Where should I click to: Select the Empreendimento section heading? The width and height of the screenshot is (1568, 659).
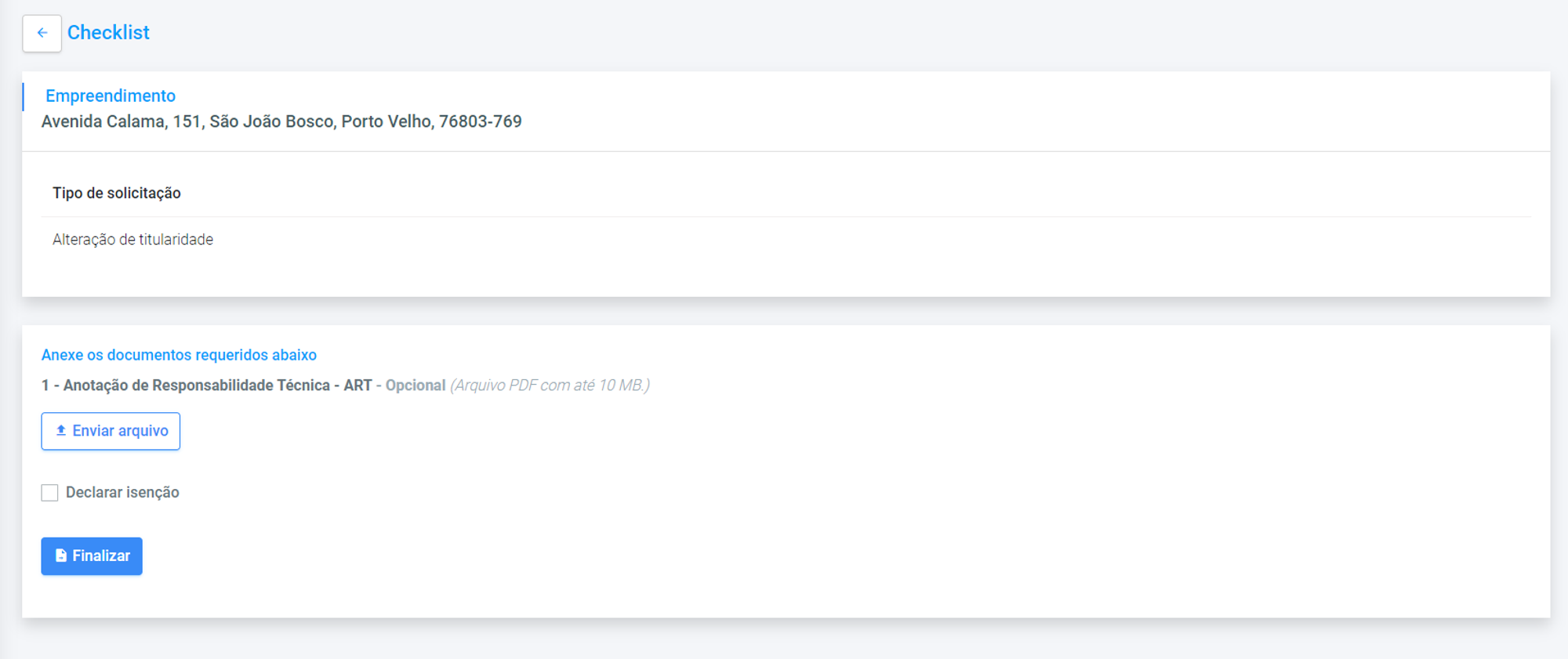111,96
